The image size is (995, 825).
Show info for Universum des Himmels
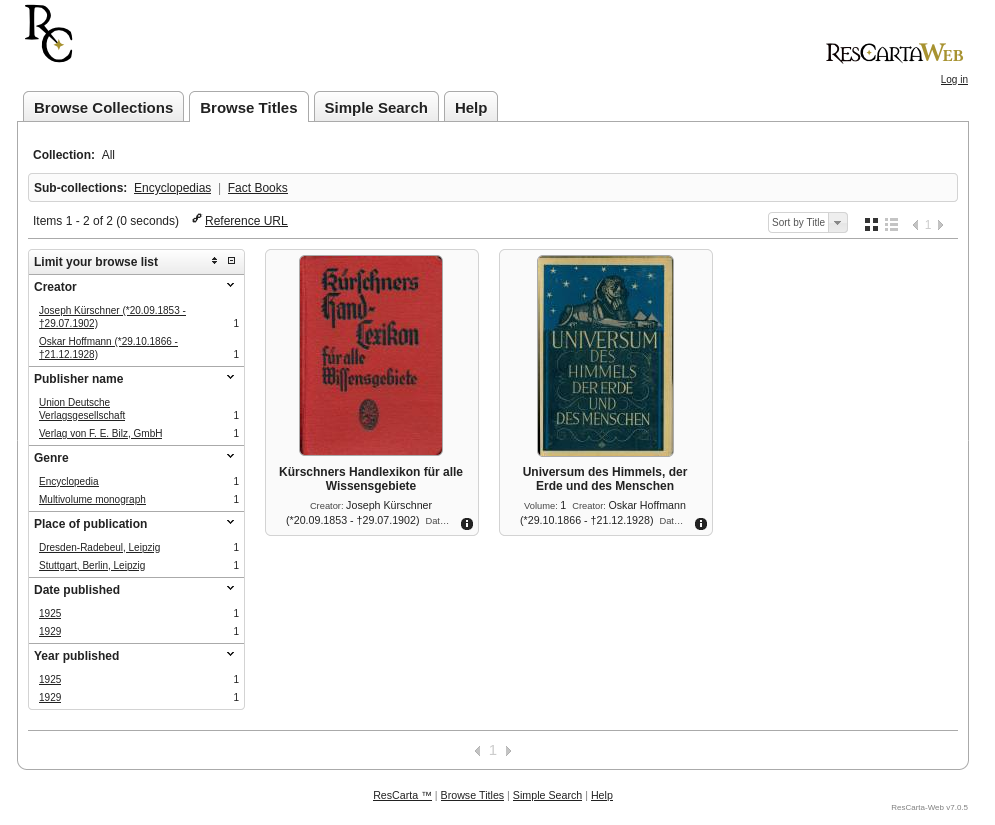coord(701,524)
